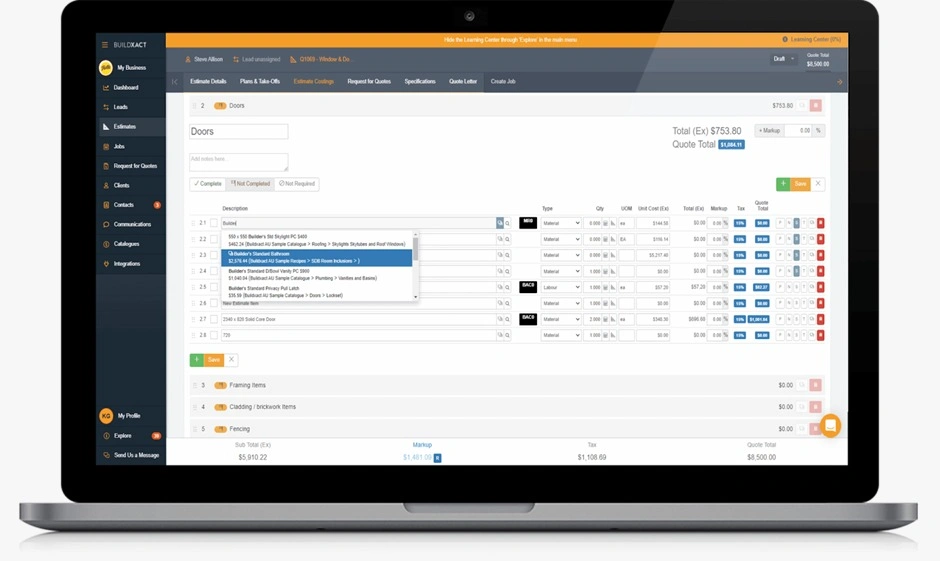The height and width of the screenshot is (561, 940).
Task: Click the Doors category name field
Action: [238, 132]
